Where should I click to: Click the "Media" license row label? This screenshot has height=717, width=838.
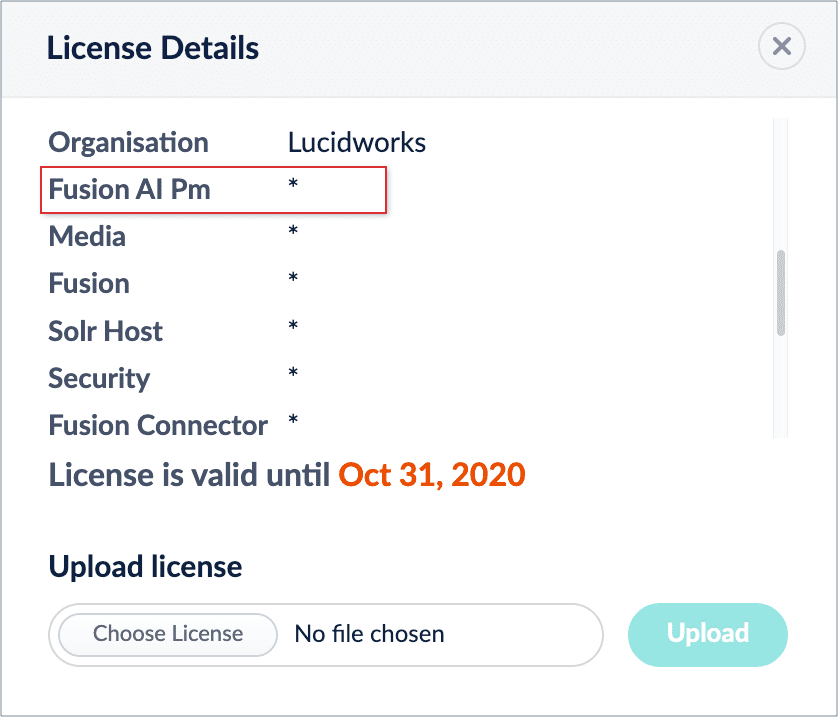pos(87,237)
